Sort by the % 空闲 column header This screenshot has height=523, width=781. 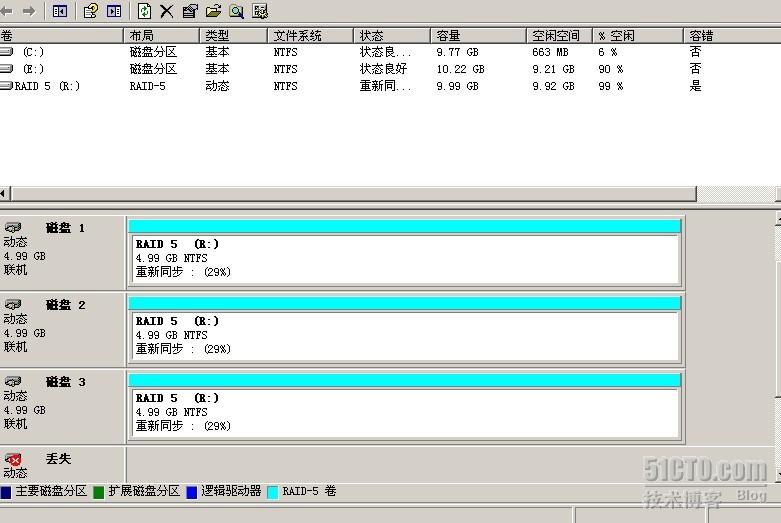coord(638,36)
